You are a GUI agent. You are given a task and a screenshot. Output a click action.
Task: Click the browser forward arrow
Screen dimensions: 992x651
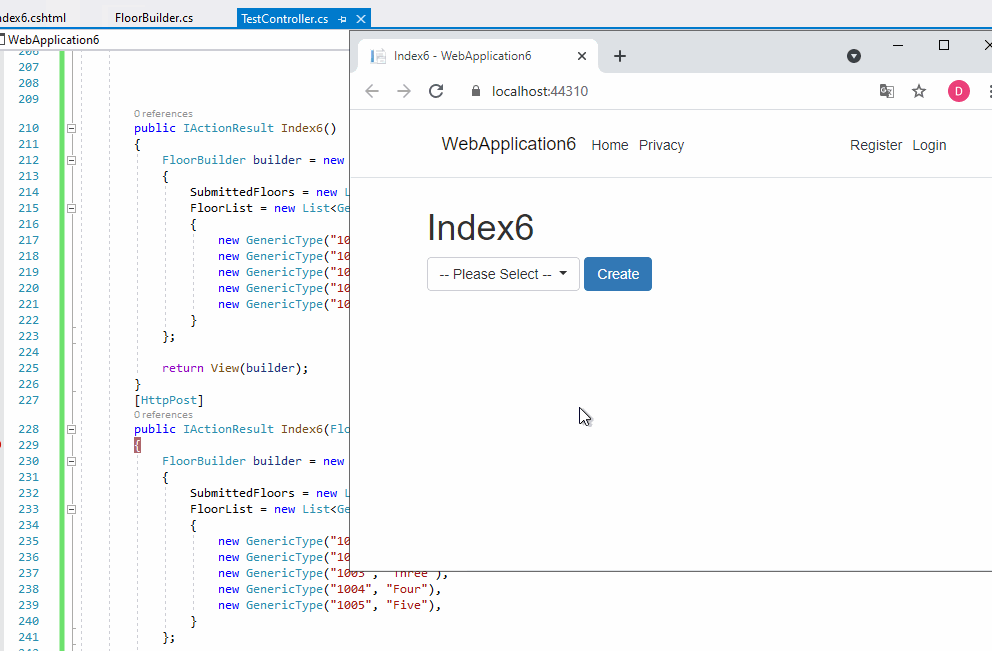coord(404,91)
